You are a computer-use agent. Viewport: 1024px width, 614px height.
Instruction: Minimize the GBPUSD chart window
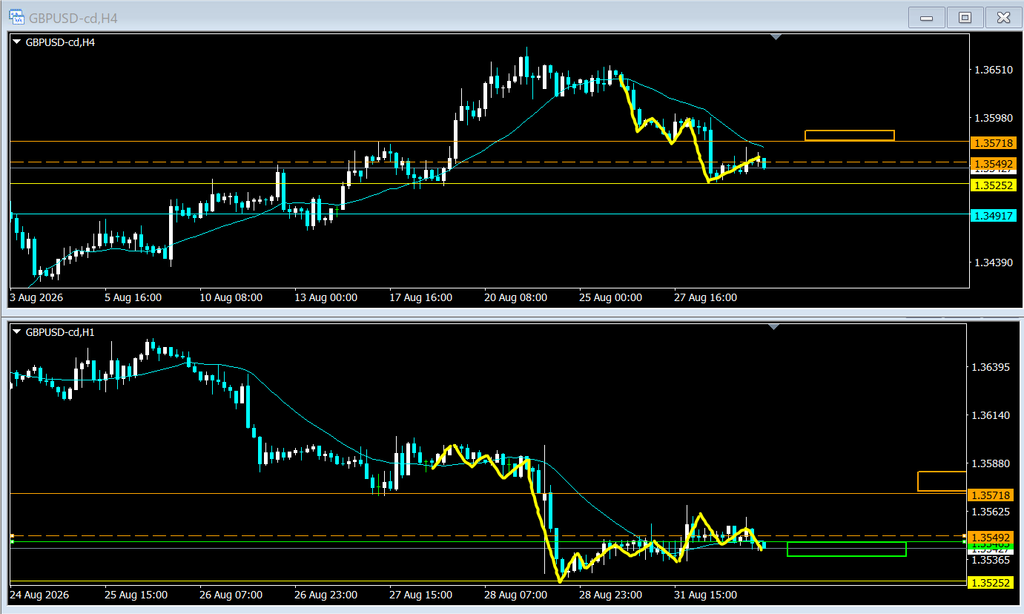tap(926, 18)
